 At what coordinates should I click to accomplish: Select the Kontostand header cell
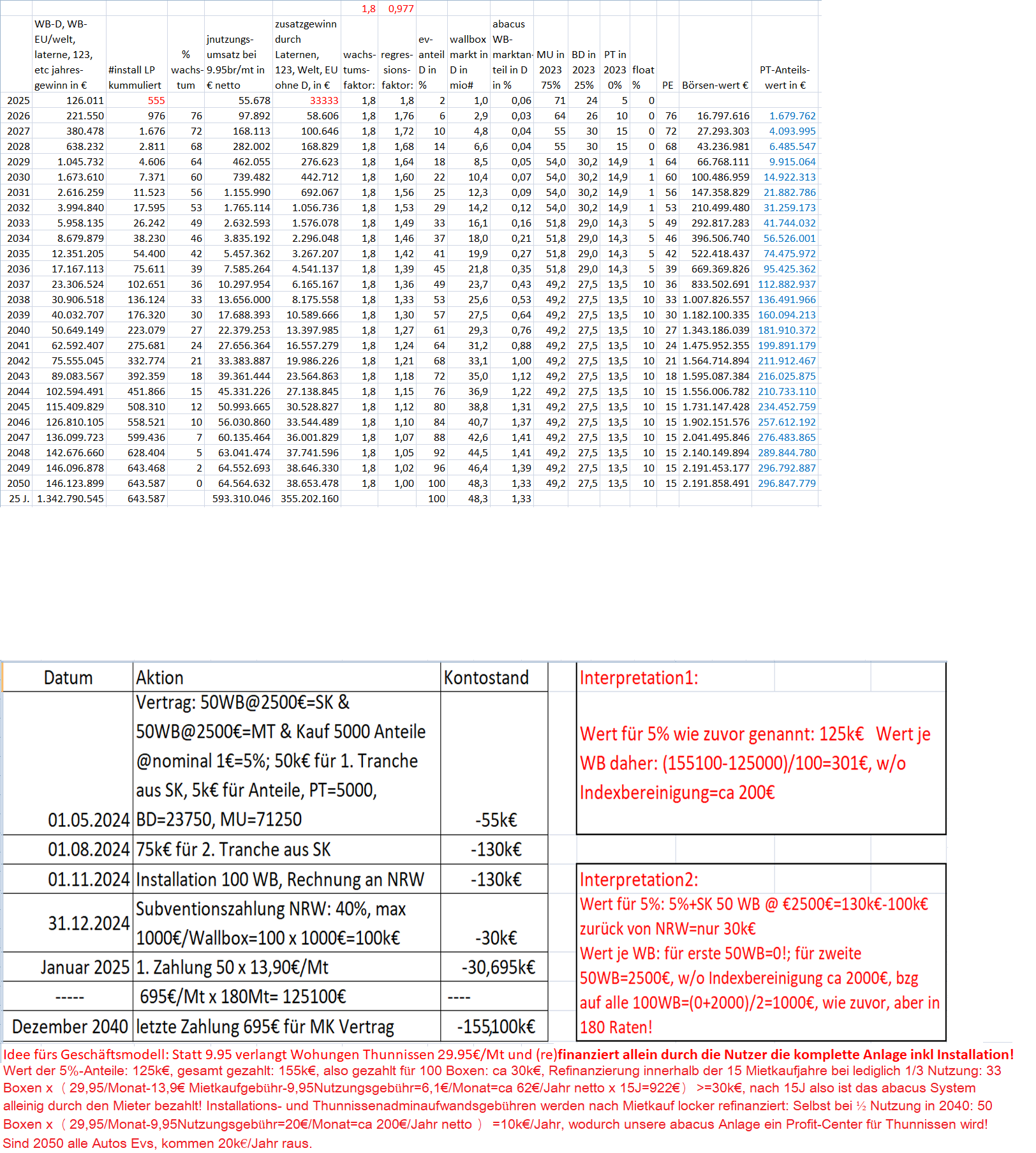tap(486, 678)
